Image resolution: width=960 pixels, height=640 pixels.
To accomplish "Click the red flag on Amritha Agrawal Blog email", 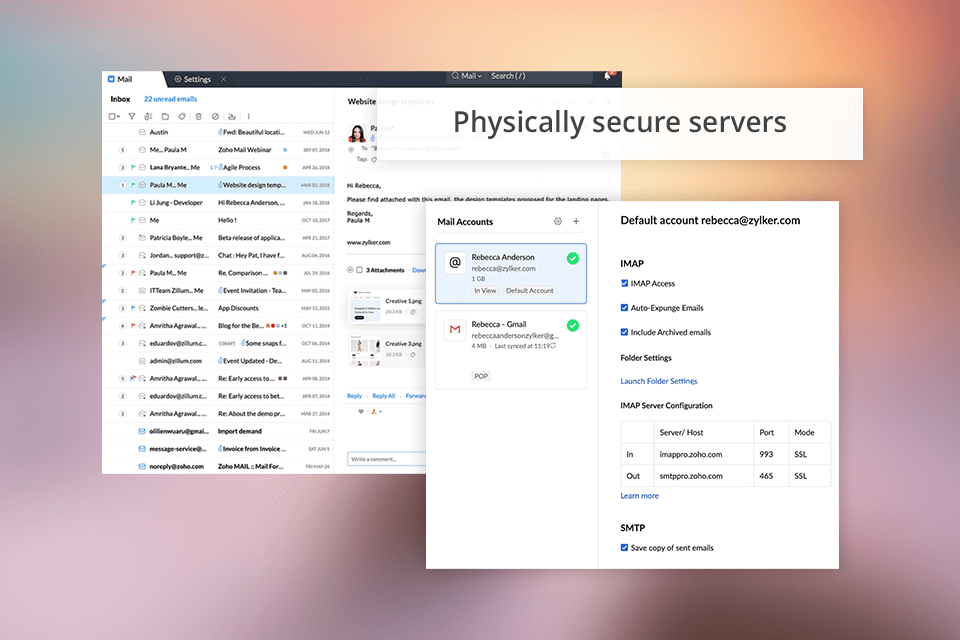I will (133, 326).
